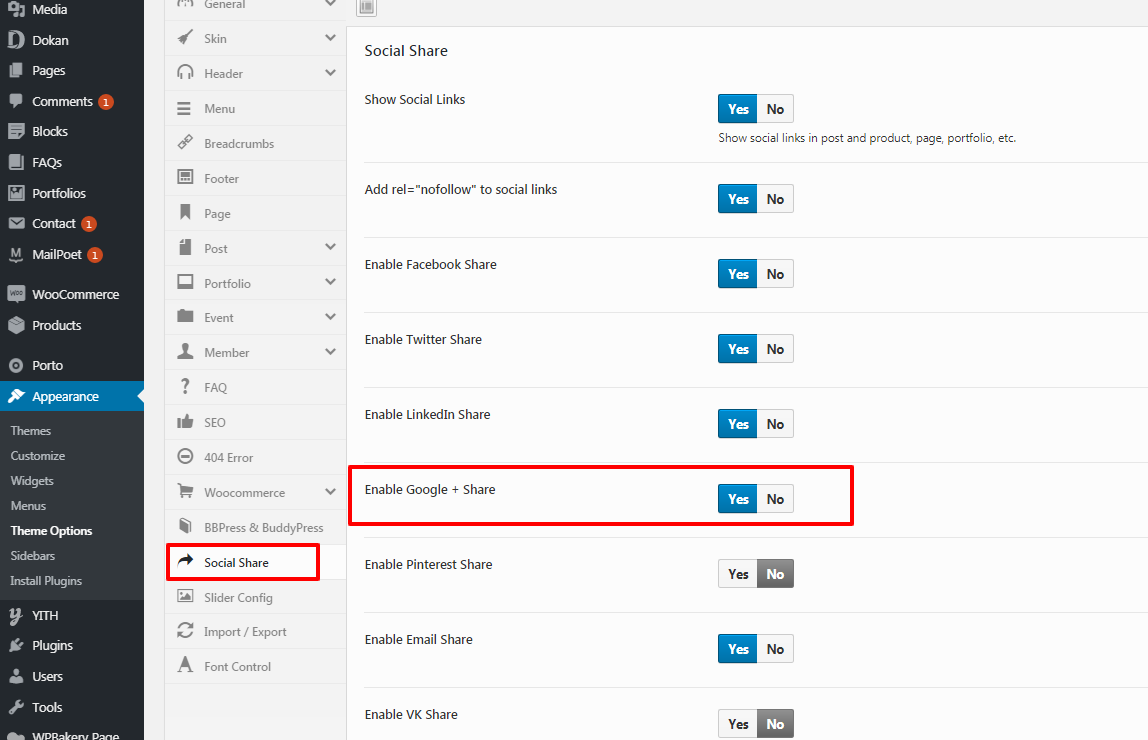Click the Import / Export refresh icon
The width and height of the screenshot is (1148, 740).
pos(185,631)
